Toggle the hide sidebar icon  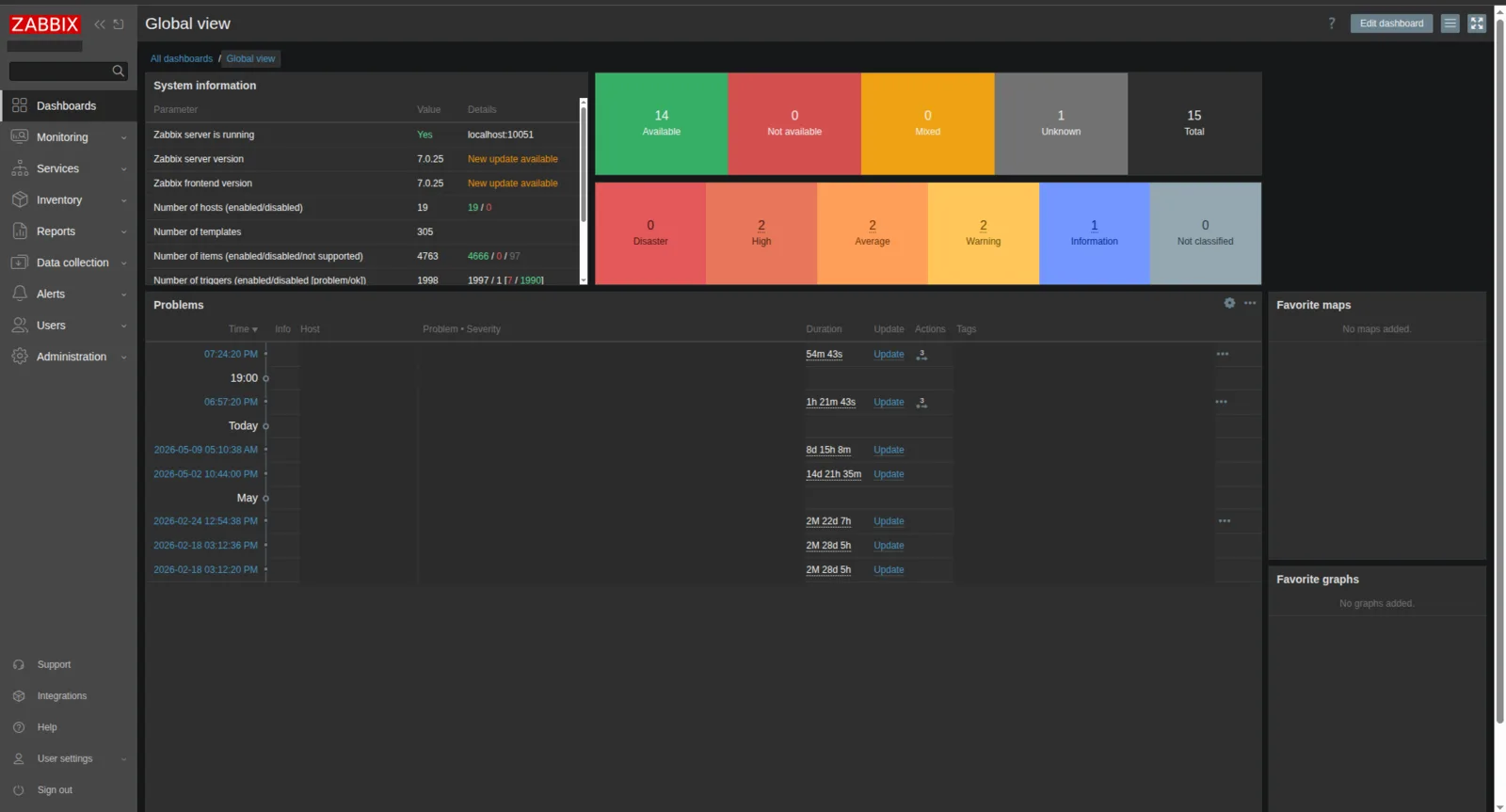pos(119,24)
